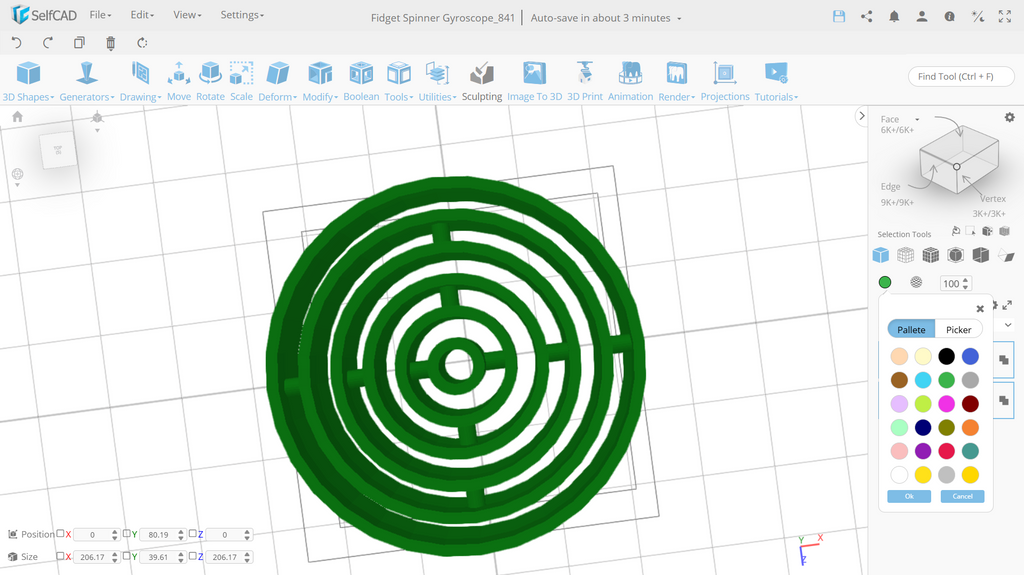Image resolution: width=1024 pixels, height=575 pixels.
Task: Click the texture sphere icon
Action: (x=916, y=282)
